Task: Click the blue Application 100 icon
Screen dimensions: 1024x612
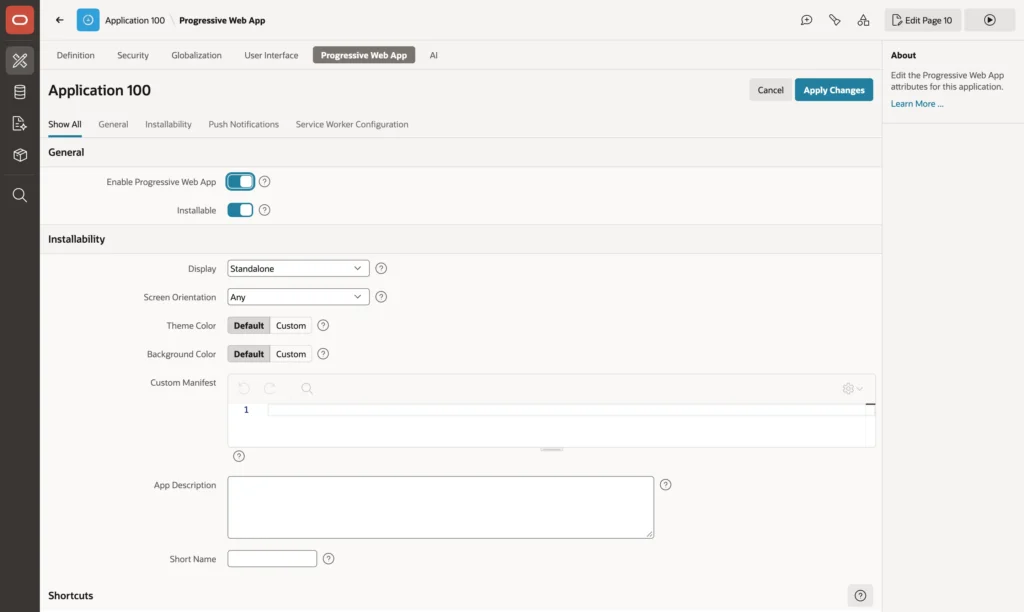Action: 88,20
